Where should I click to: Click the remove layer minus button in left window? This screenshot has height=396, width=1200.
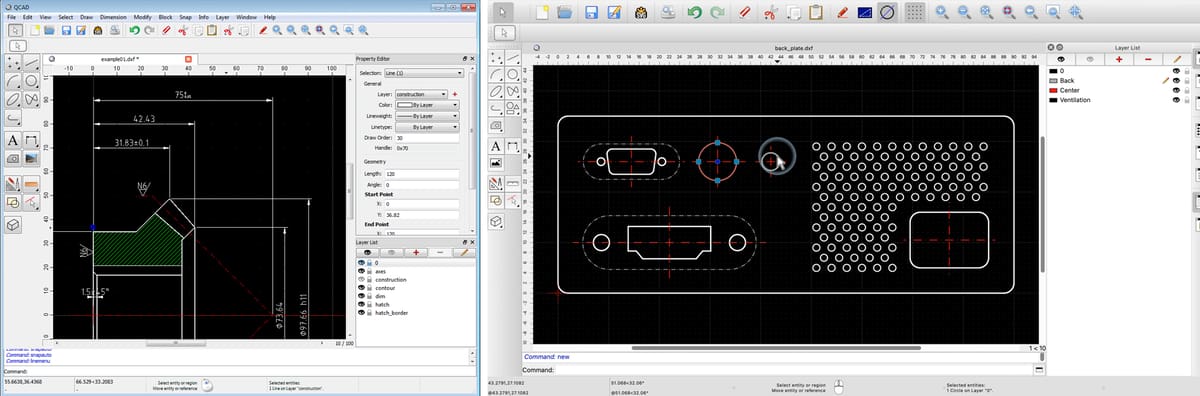(x=440, y=252)
